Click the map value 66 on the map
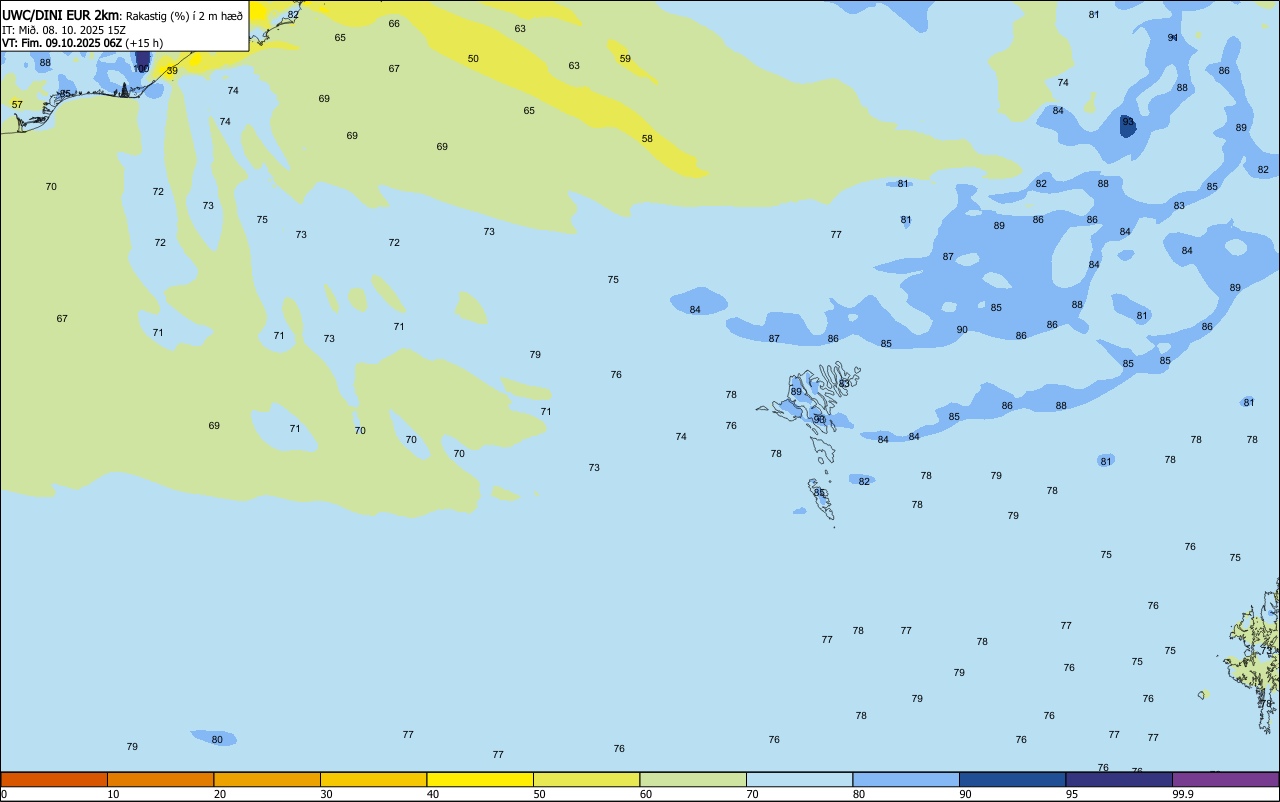The image size is (1280, 802). click(394, 24)
